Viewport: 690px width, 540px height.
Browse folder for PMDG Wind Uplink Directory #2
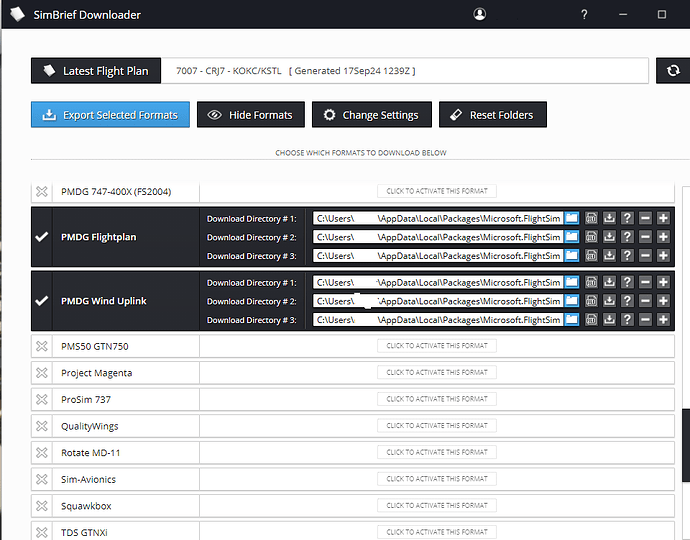tap(572, 301)
